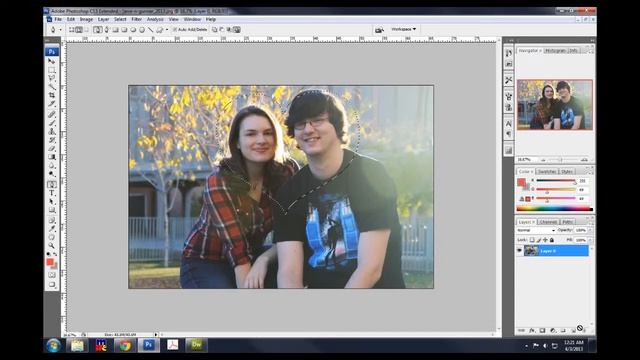The height and width of the screenshot is (360, 640).
Task: Switch to the Channels tab
Action: (548, 222)
